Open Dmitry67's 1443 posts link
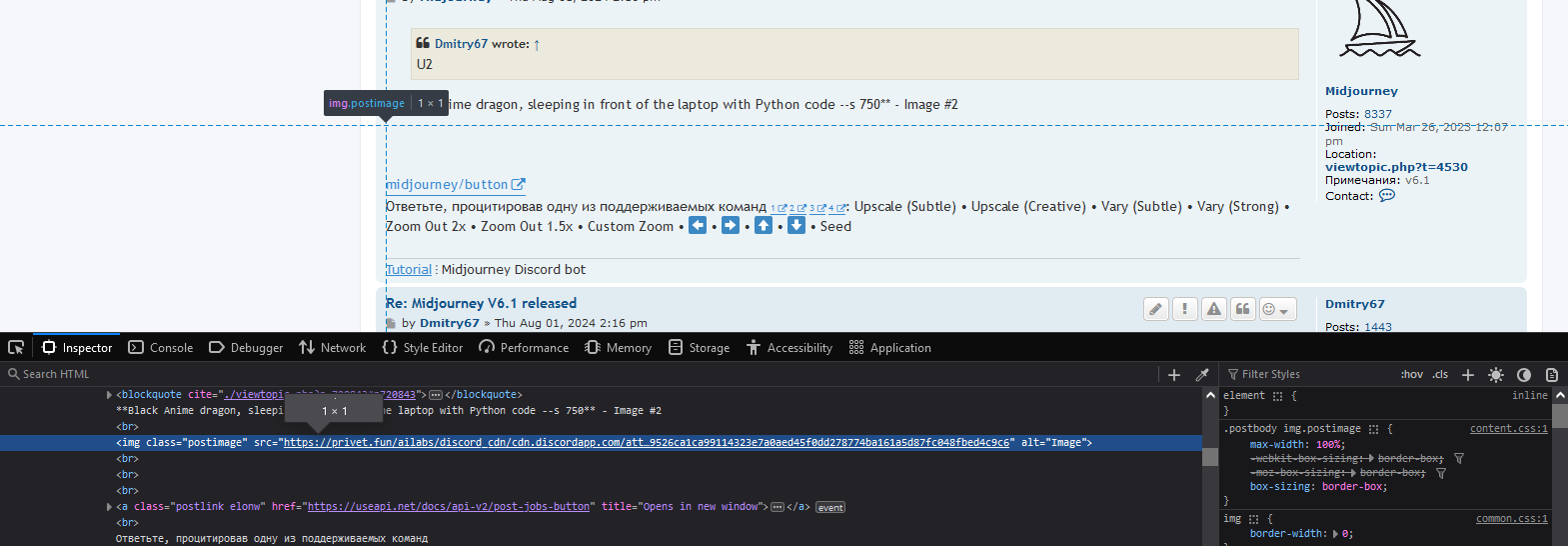Image resolution: width=1568 pixels, height=546 pixels. [1378, 327]
